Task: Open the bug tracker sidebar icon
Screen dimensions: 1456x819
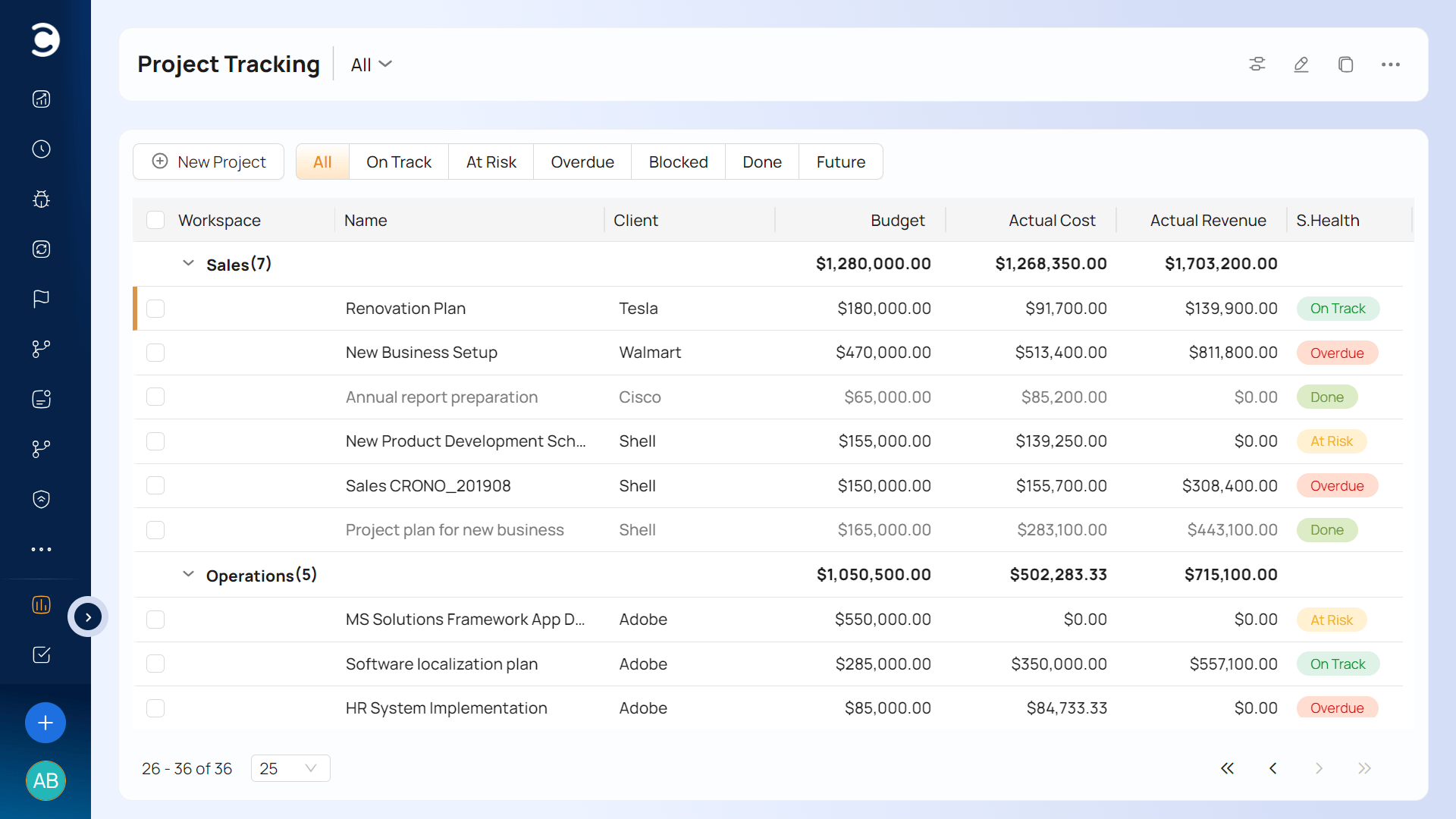Action: 42,199
